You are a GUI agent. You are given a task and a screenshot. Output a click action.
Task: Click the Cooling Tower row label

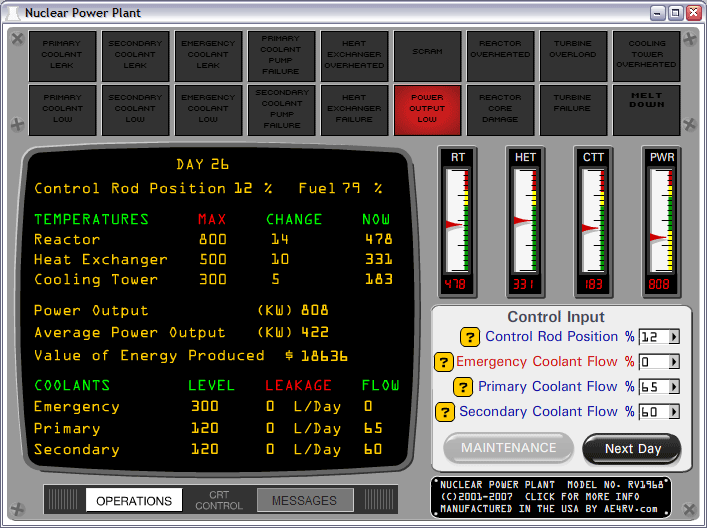click(96, 280)
